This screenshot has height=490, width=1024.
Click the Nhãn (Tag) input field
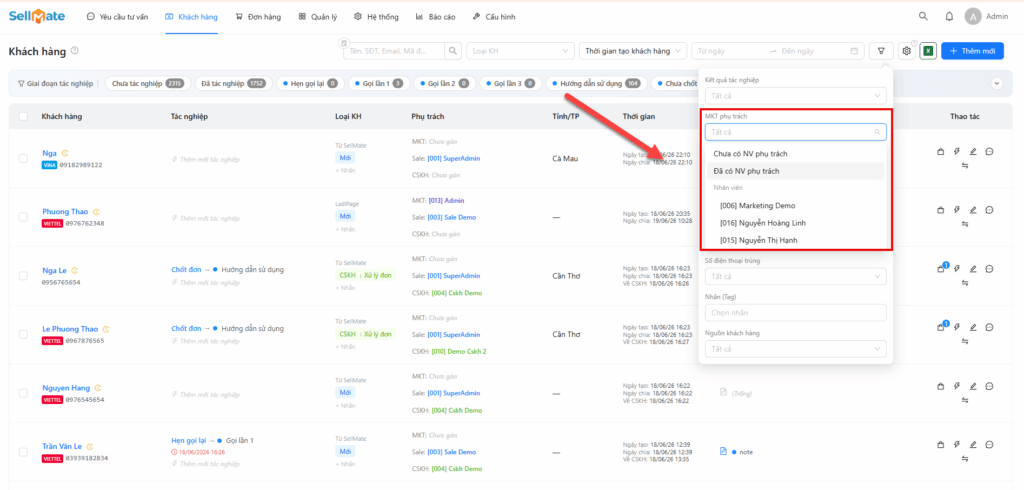(795, 313)
